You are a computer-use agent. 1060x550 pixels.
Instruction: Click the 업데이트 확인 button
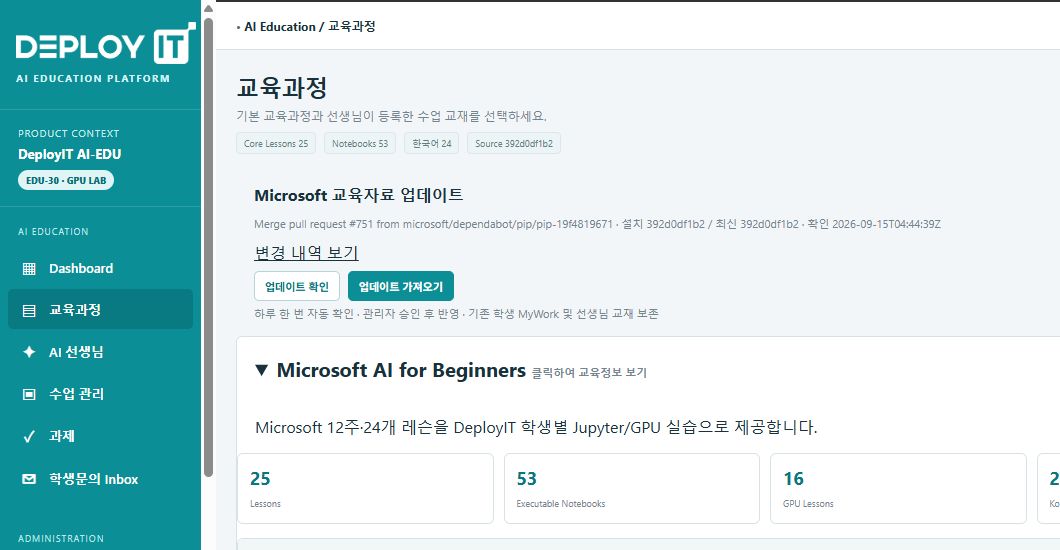click(297, 286)
